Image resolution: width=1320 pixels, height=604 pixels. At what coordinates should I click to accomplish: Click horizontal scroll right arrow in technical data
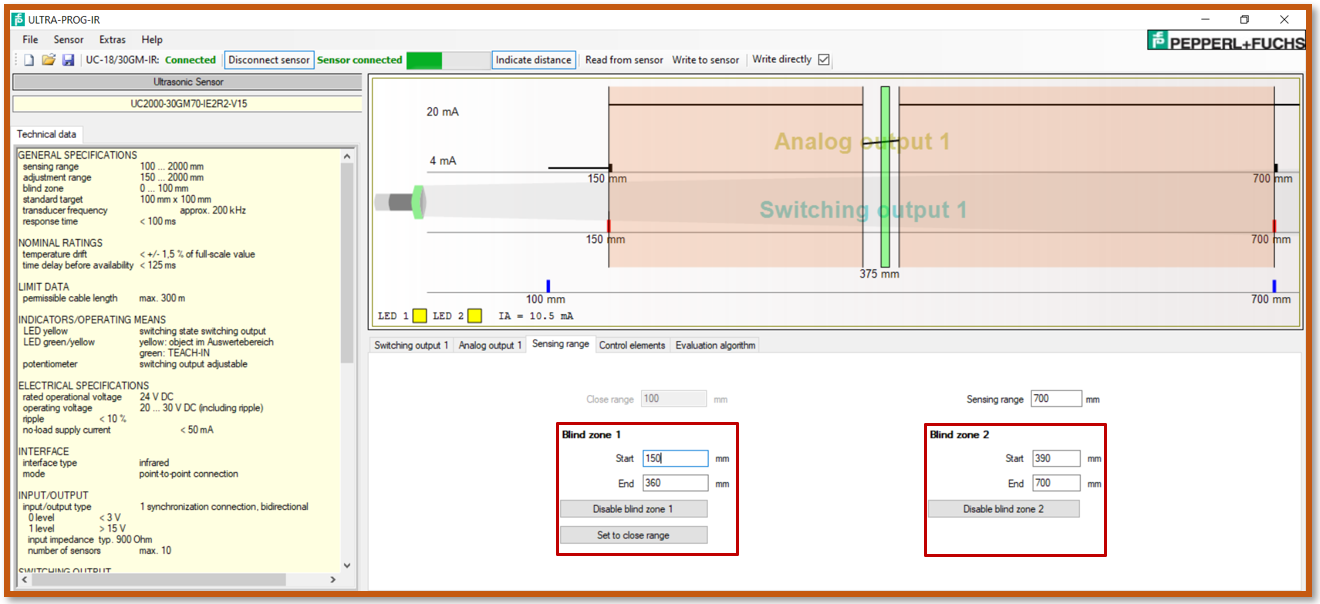click(x=335, y=579)
